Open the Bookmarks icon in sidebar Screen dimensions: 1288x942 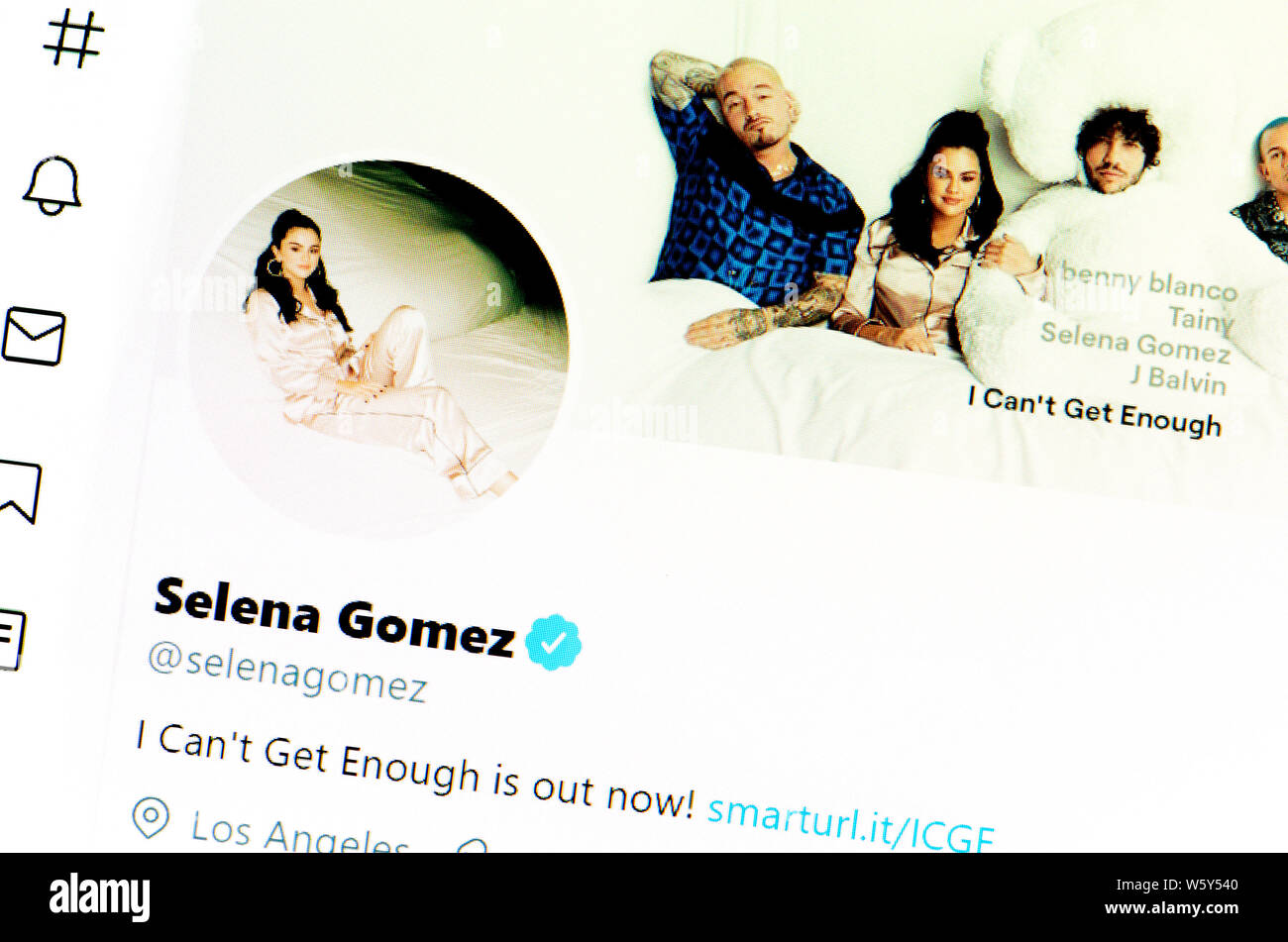(x=20, y=491)
